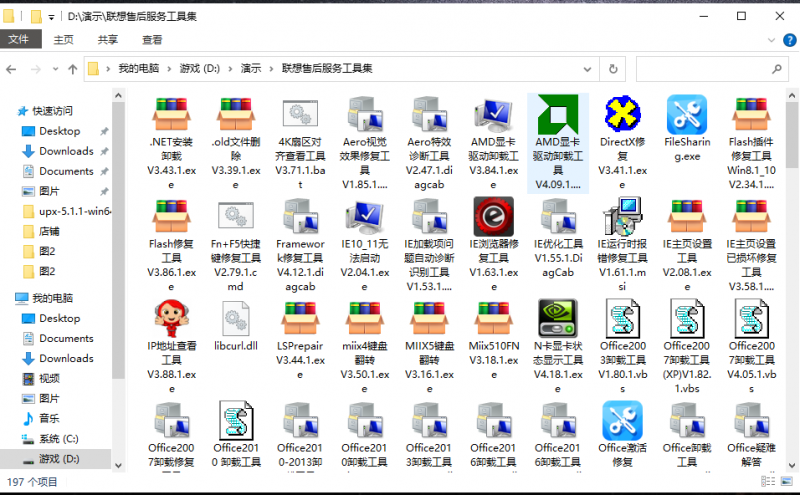Image resolution: width=800 pixels, height=495 pixels.
Task: Open upx-5.1.1-win64 folder in sidebar
Action: click(75, 211)
